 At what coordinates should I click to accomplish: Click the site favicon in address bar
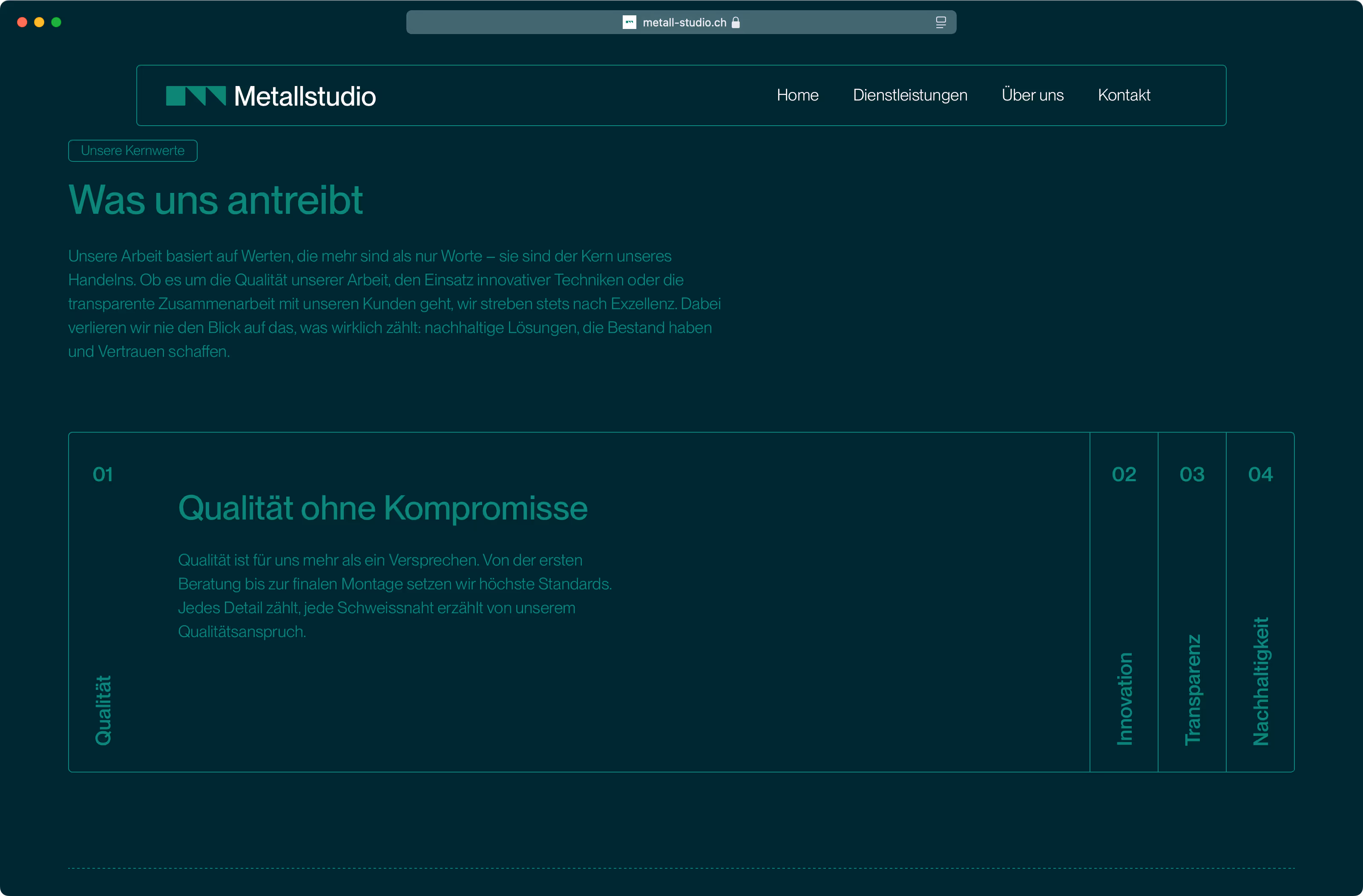pos(630,22)
